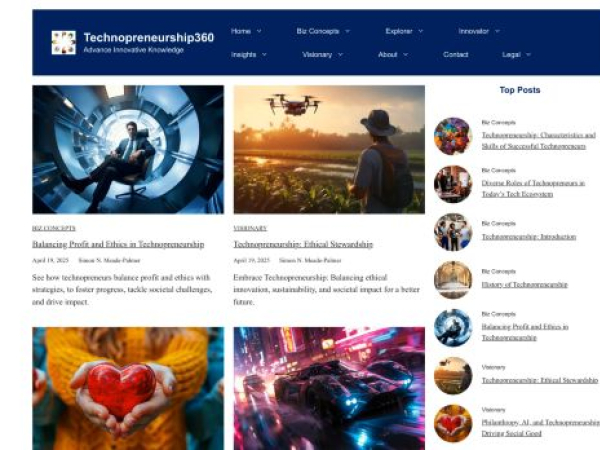Open the Explorer menu item

[399, 31]
